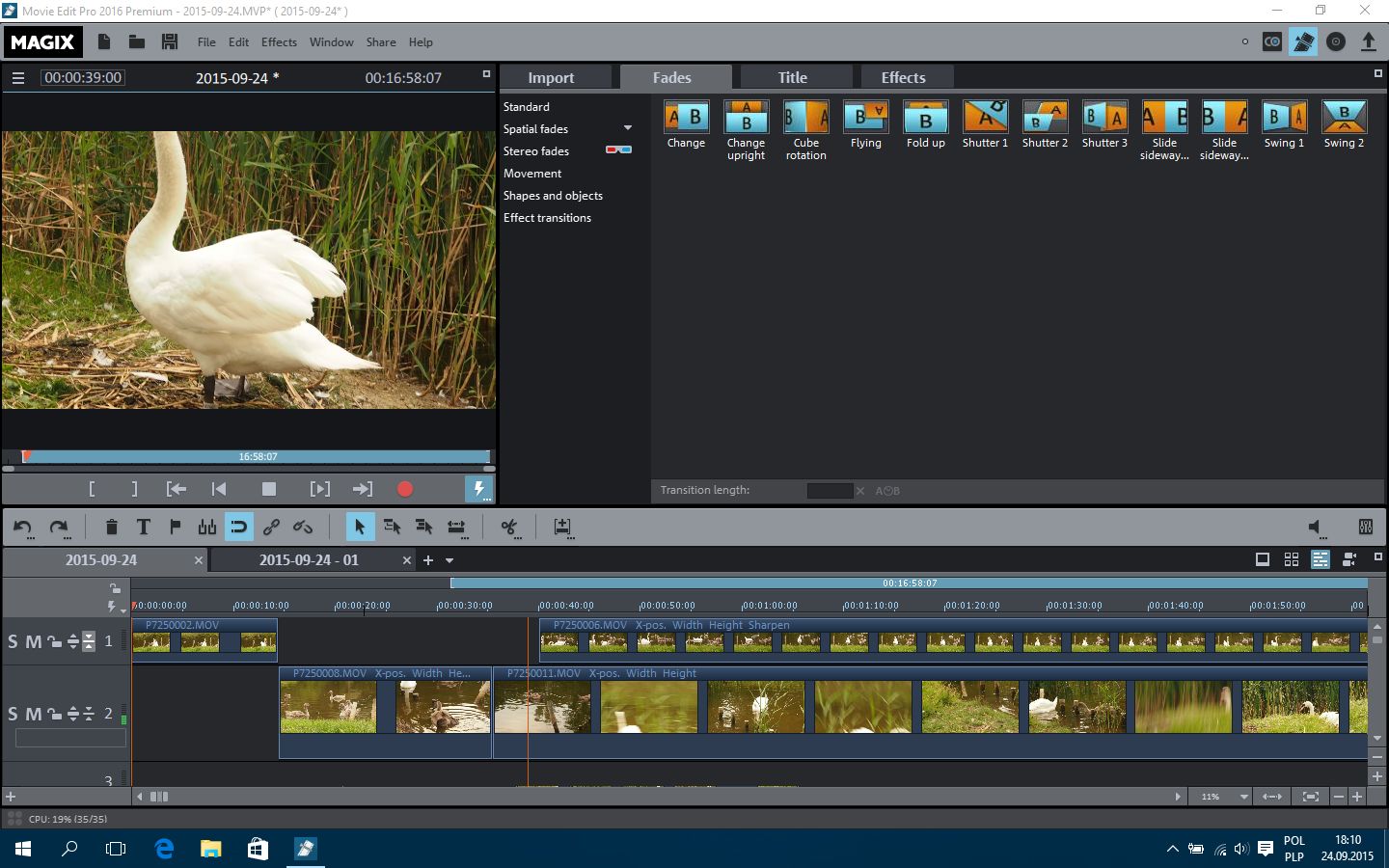1389x868 pixels.
Task: Toggle the magnet object snapping button
Action: click(x=238, y=527)
